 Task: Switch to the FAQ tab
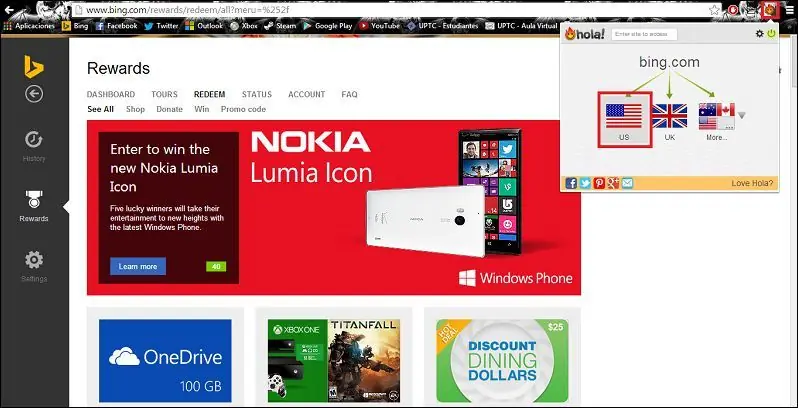pos(350,94)
